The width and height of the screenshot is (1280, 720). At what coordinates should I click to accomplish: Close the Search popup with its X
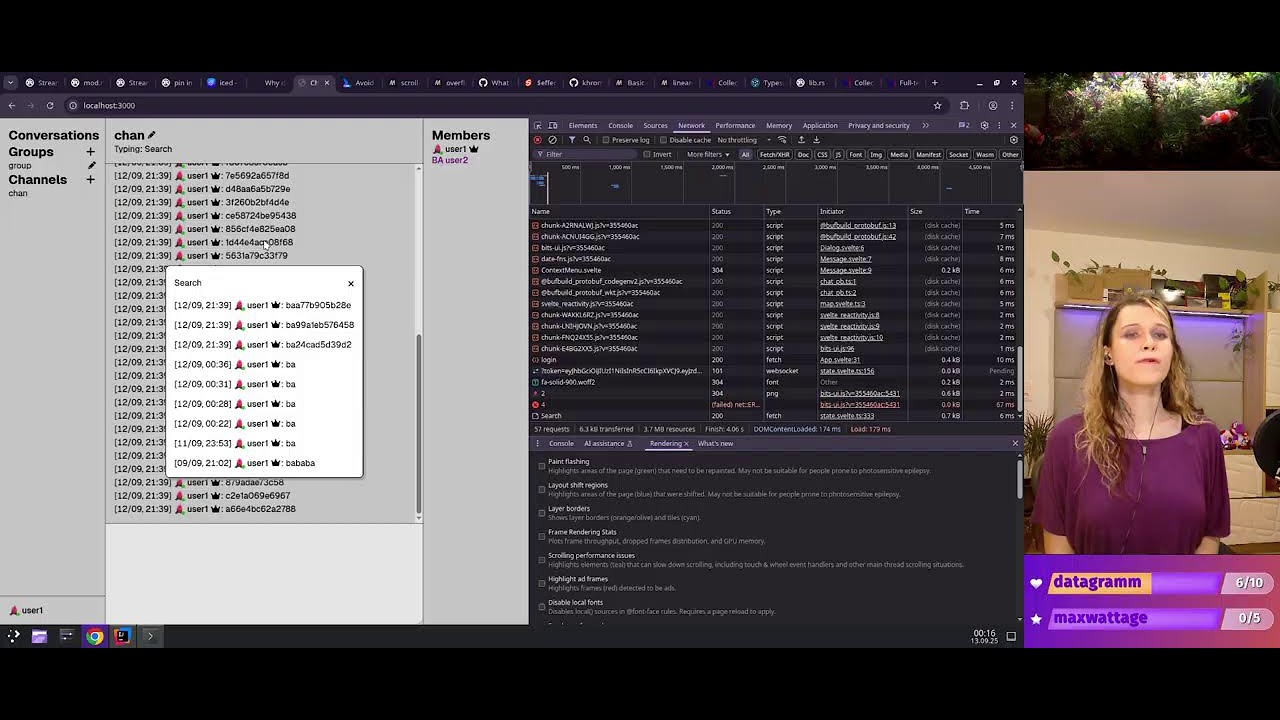point(351,283)
